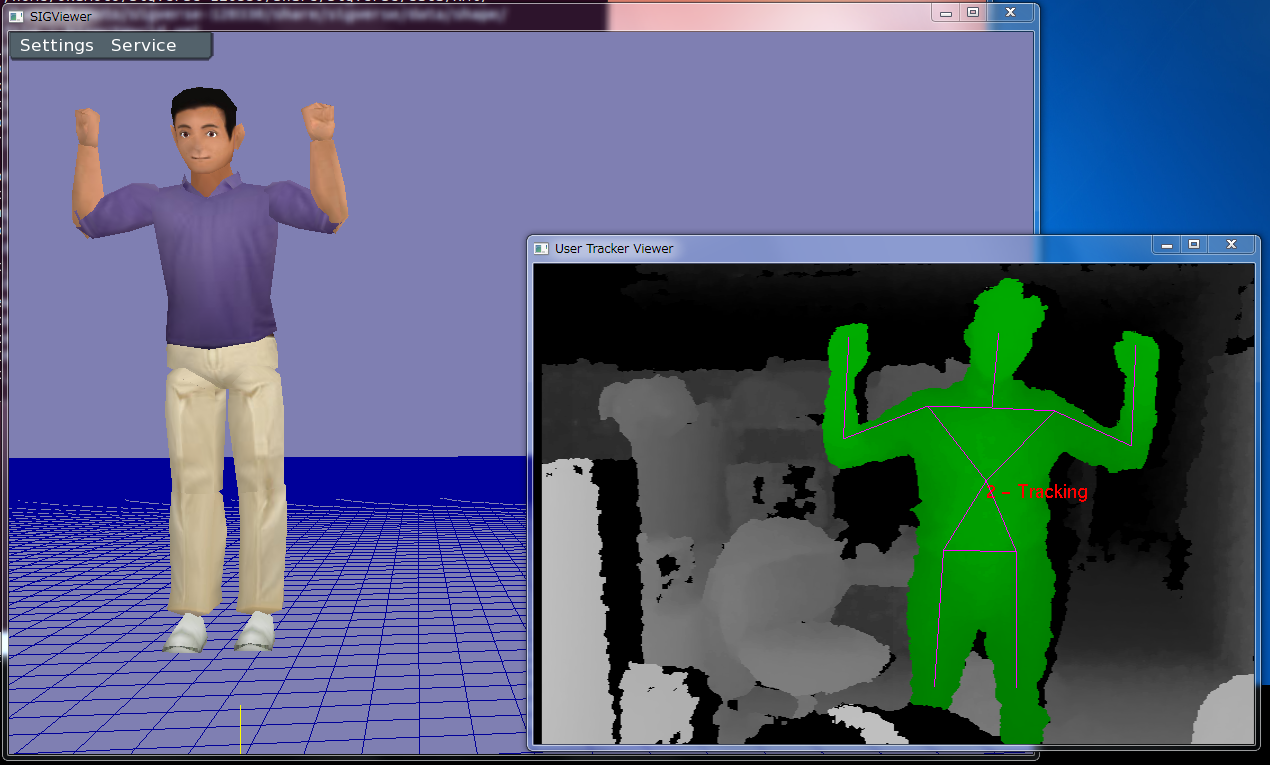Maximize the SIGViewer window
The width and height of the screenshot is (1270, 765).
(973, 13)
